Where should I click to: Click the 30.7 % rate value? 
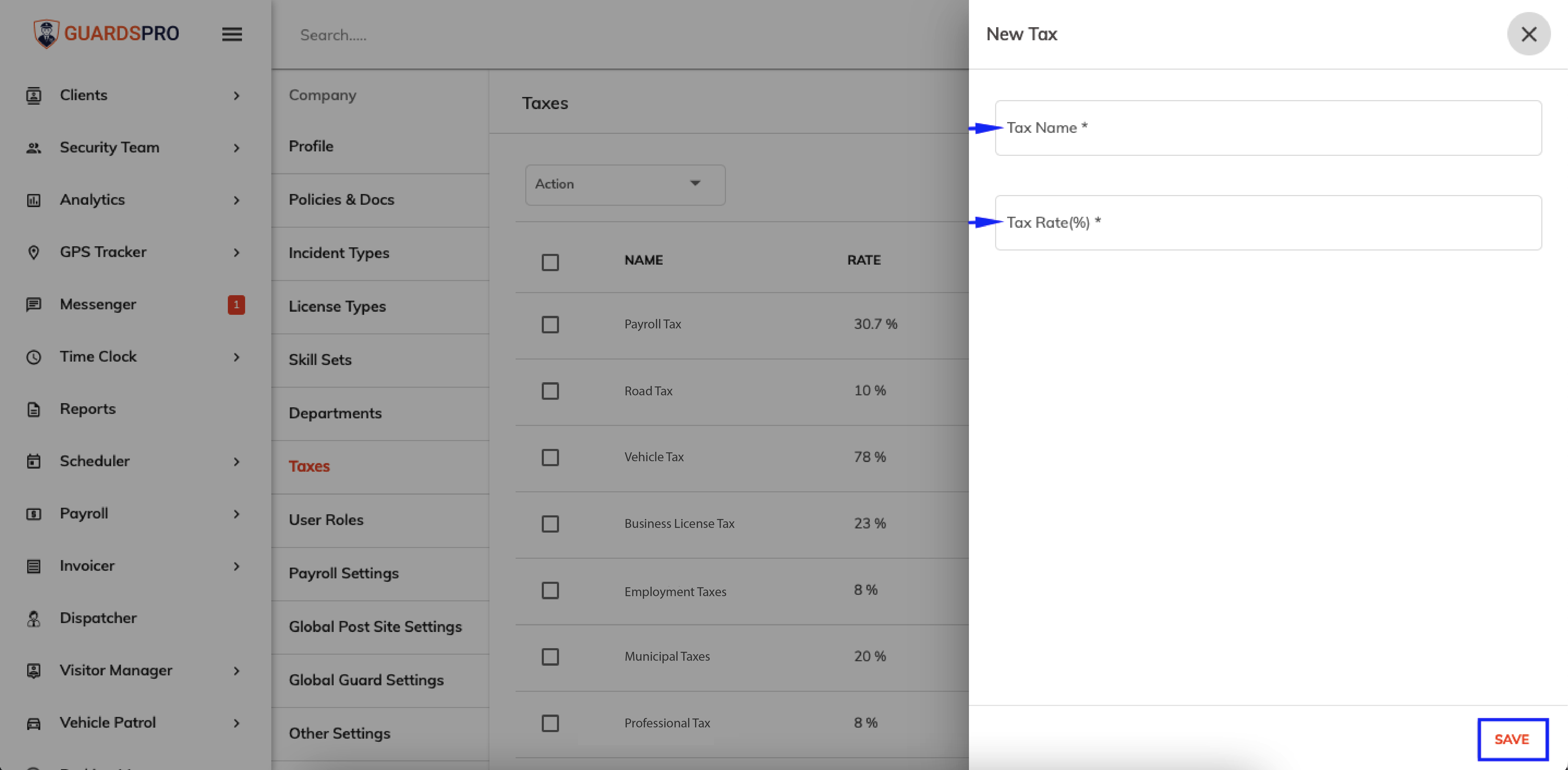click(x=875, y=324)
